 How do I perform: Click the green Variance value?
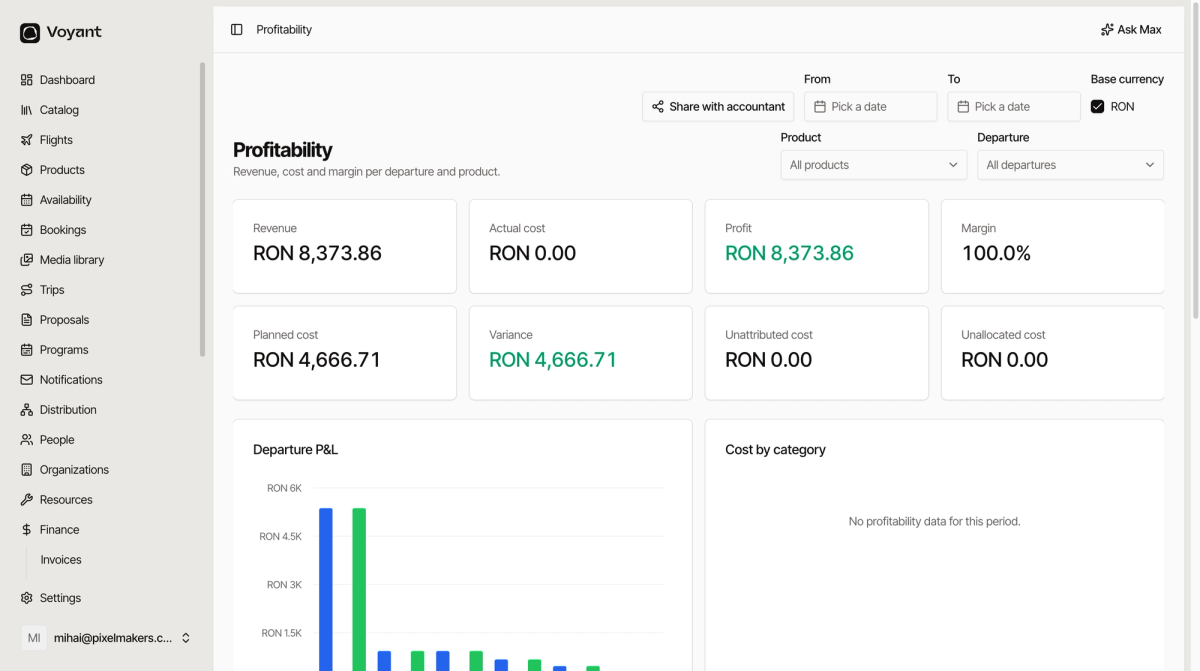click(553, 360)
